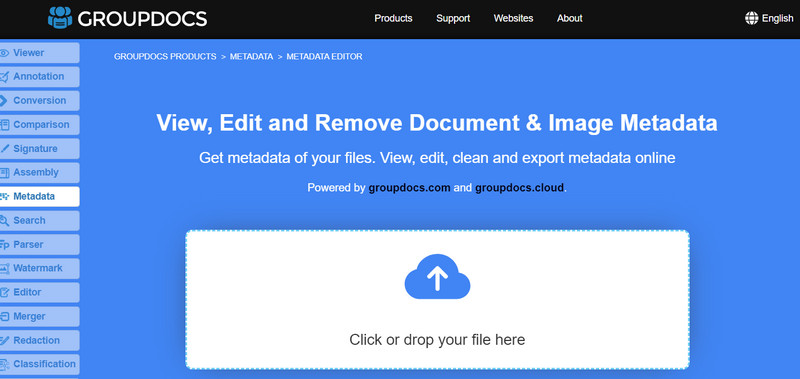Click the Merger sidebar icon
Image resolution: width=800 pixels, height=379 pixels.
point(5,317)
